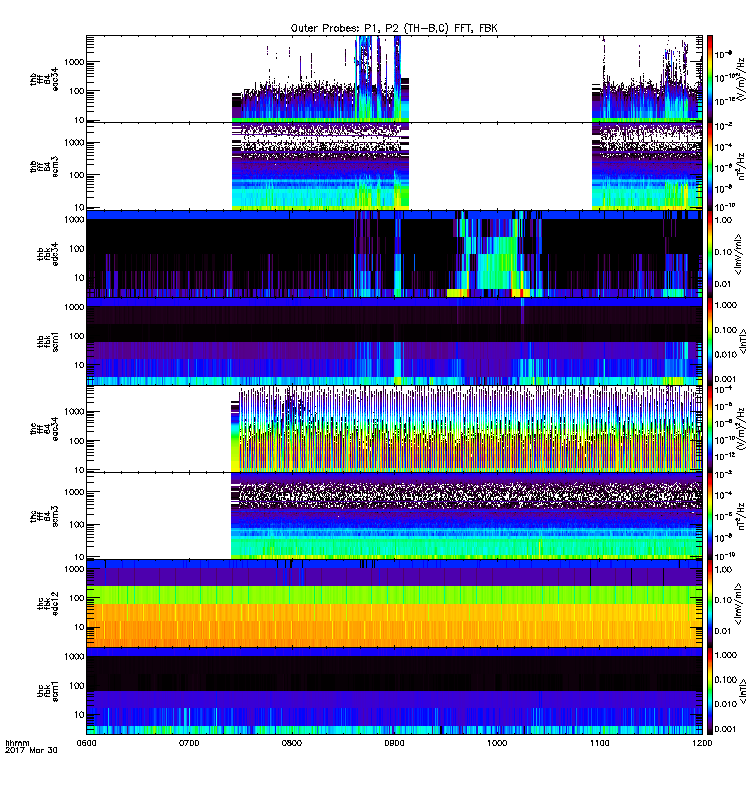750x800 pixels.
Task: Select the 0700 time axis label
Action: [x=189, y=743]
